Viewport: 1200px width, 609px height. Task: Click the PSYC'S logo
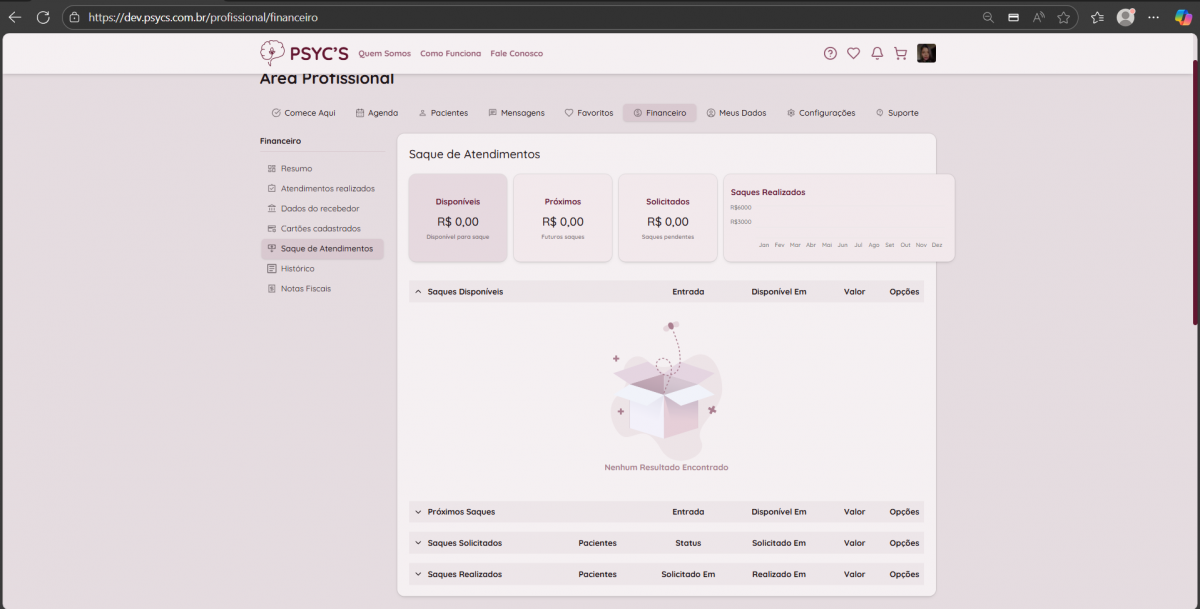304,54
